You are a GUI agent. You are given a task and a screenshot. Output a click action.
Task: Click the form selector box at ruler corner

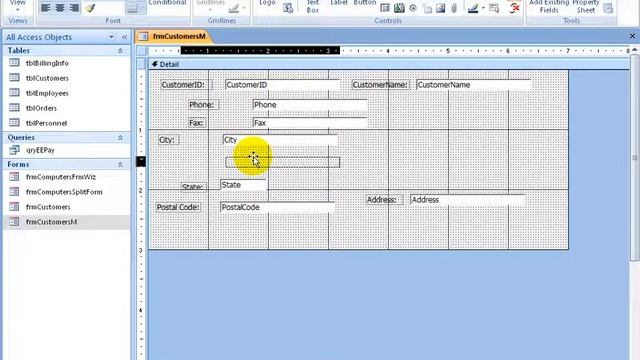[x=141, y=51]
